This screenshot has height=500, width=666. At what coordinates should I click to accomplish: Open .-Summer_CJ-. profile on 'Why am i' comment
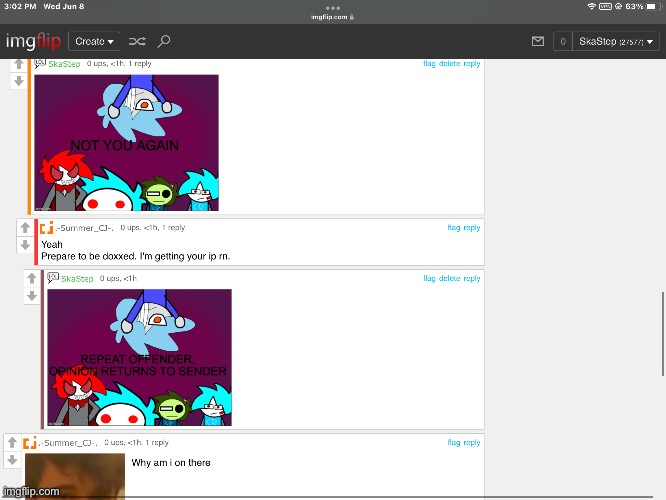68,443
